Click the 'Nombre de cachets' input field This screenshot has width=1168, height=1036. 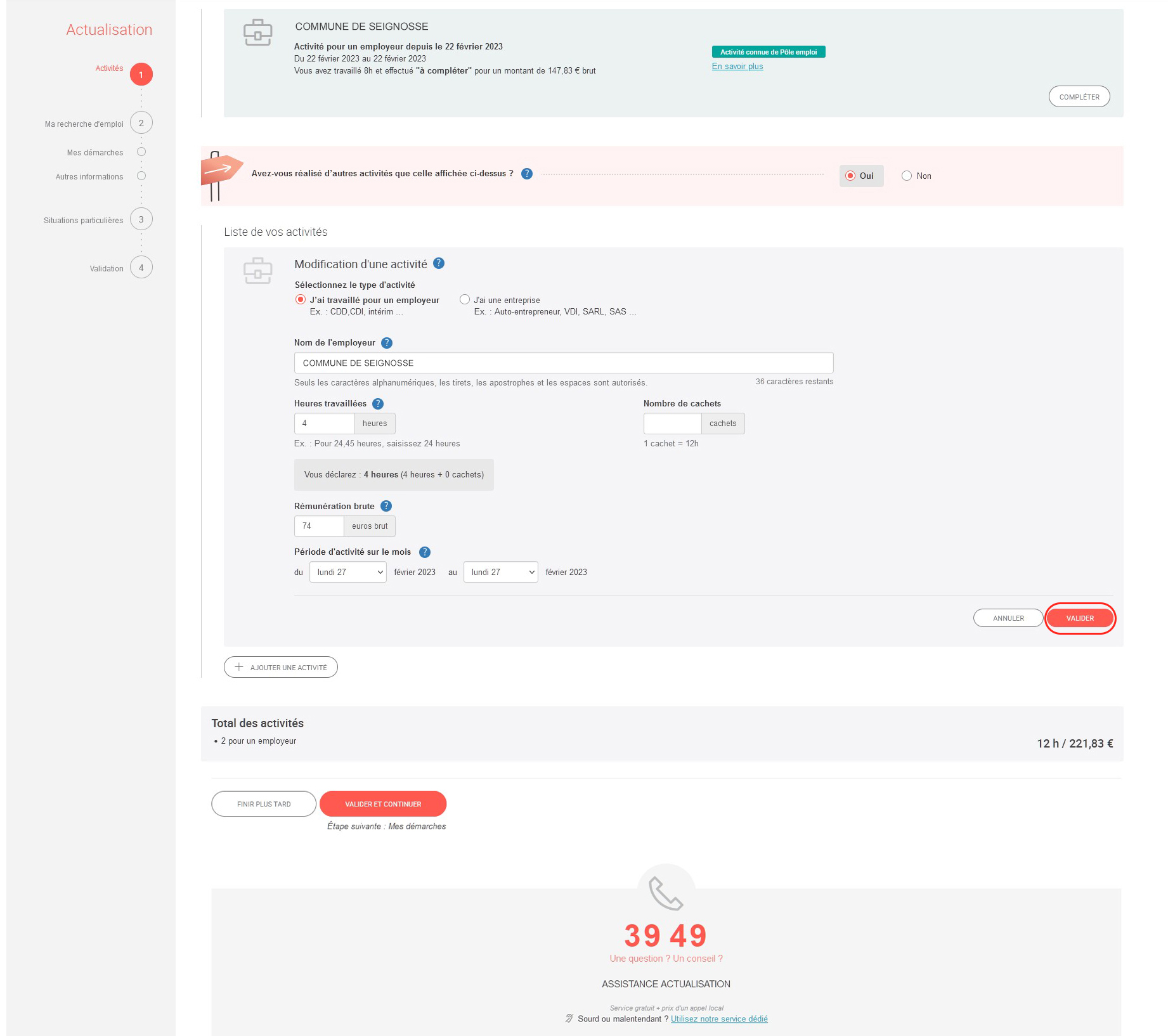672,424
